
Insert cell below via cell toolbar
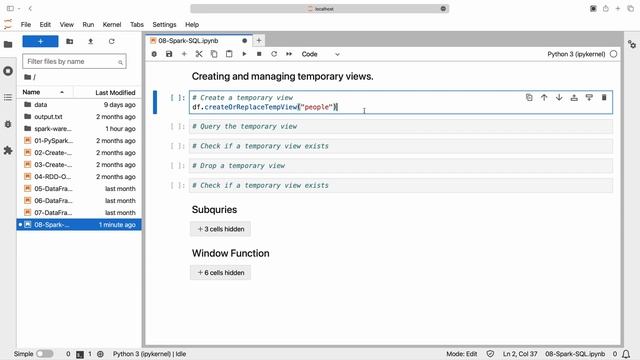[x=589, y=98]
